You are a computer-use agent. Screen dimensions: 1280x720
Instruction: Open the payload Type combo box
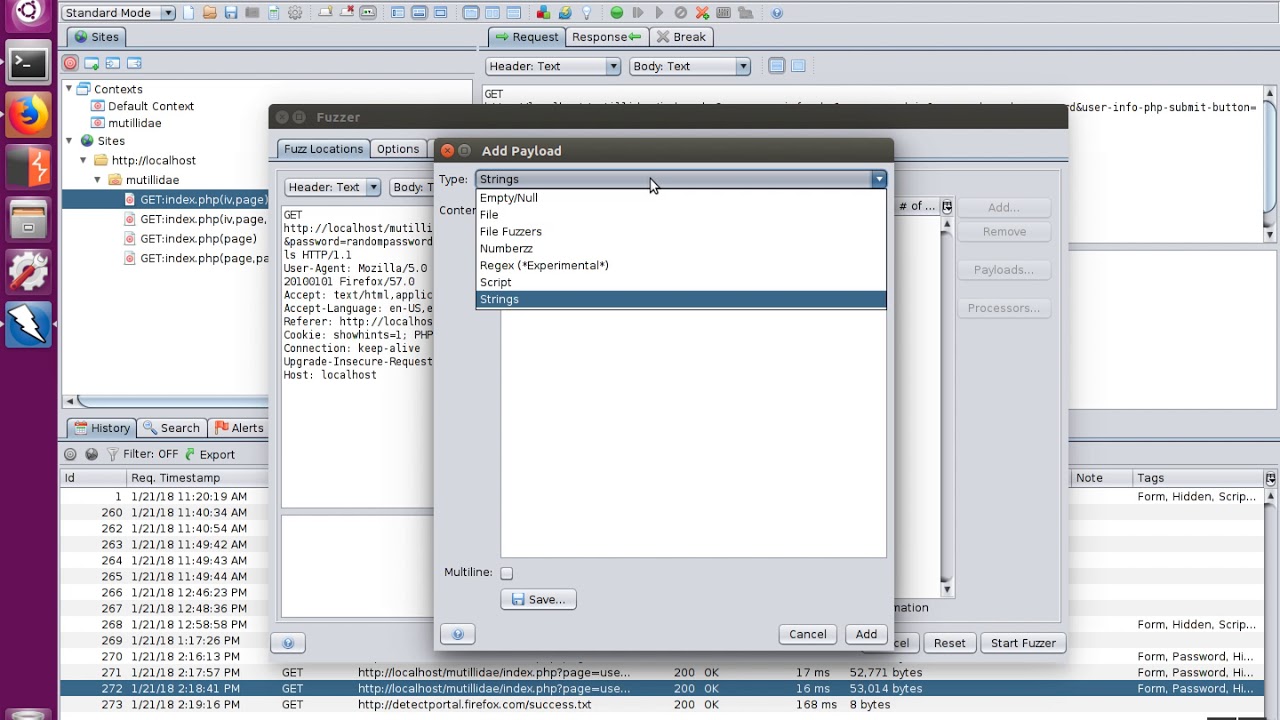click(681, 179)
